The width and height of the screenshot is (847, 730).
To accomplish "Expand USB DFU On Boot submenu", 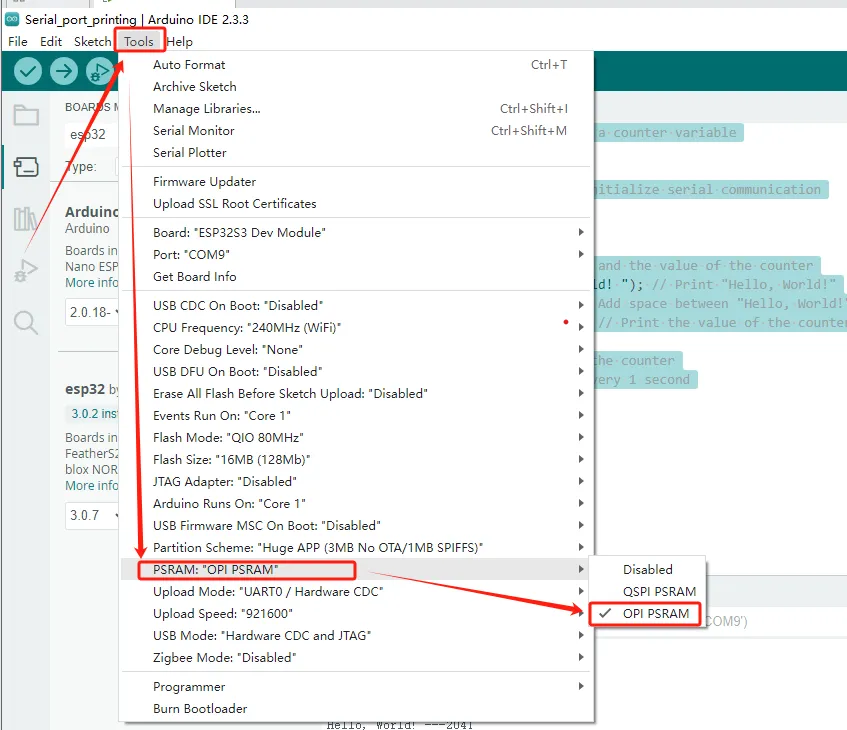I will pyautogui.click(x=357, y=372).
